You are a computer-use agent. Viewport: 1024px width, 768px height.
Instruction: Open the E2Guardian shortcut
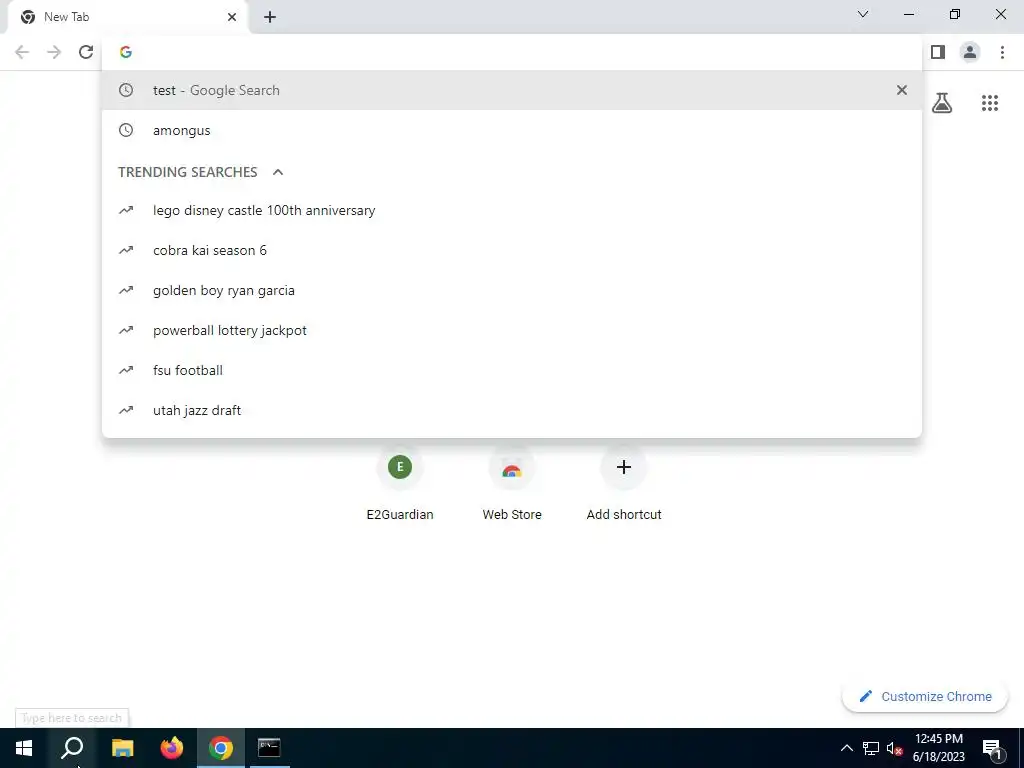pos(400,483)
